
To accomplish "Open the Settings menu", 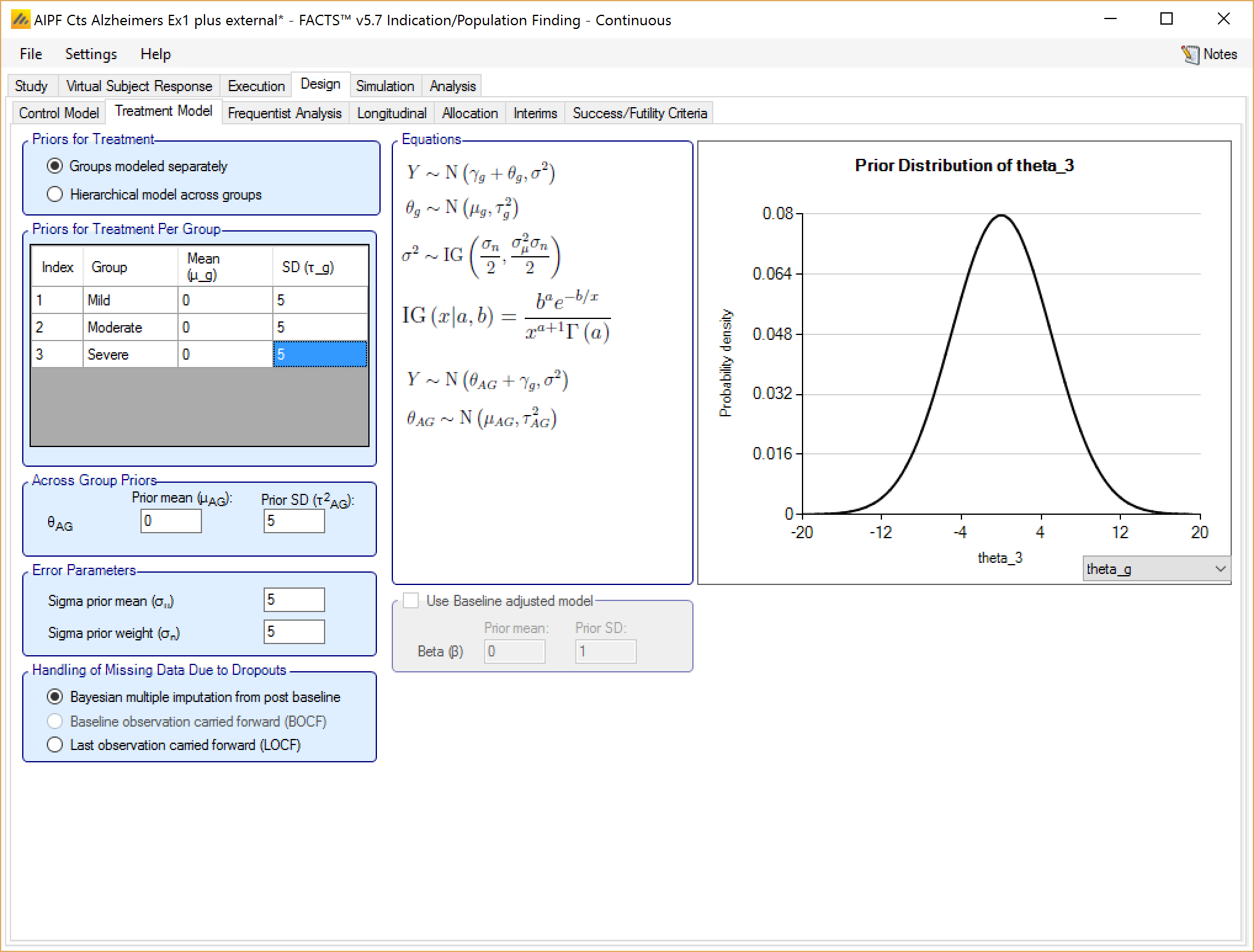I will pos(91,54).
